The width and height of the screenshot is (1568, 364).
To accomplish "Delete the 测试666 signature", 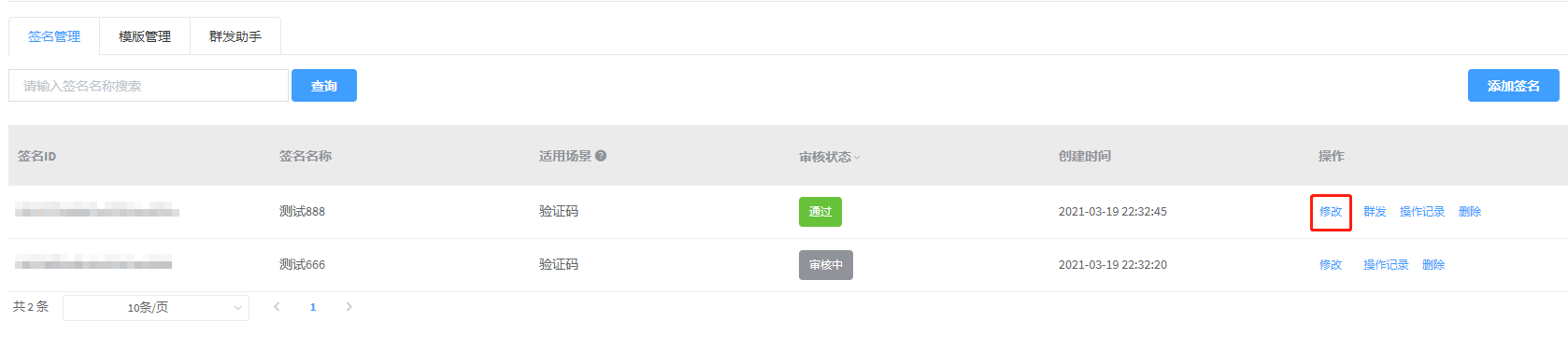I will coord(1433,265).
